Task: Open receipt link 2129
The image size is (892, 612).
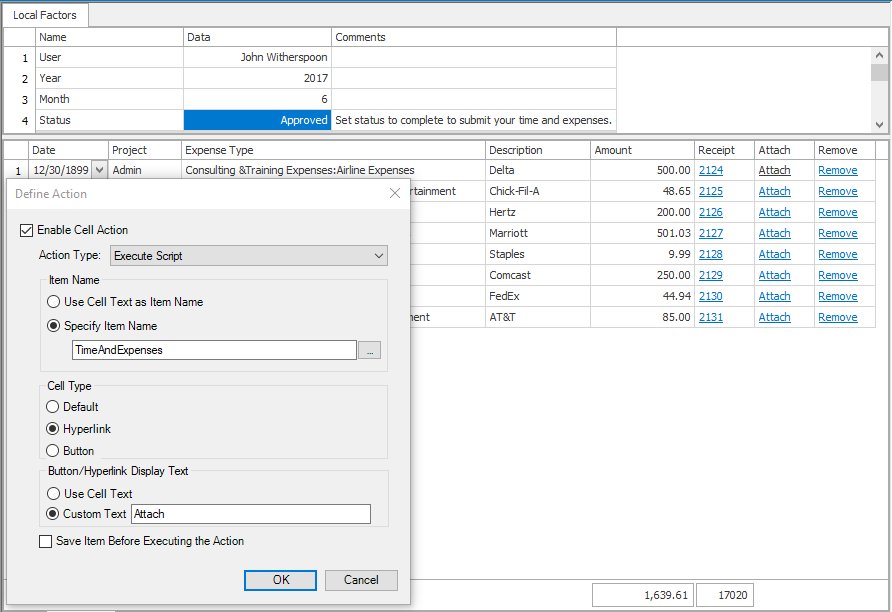Action: click(711, 275)
